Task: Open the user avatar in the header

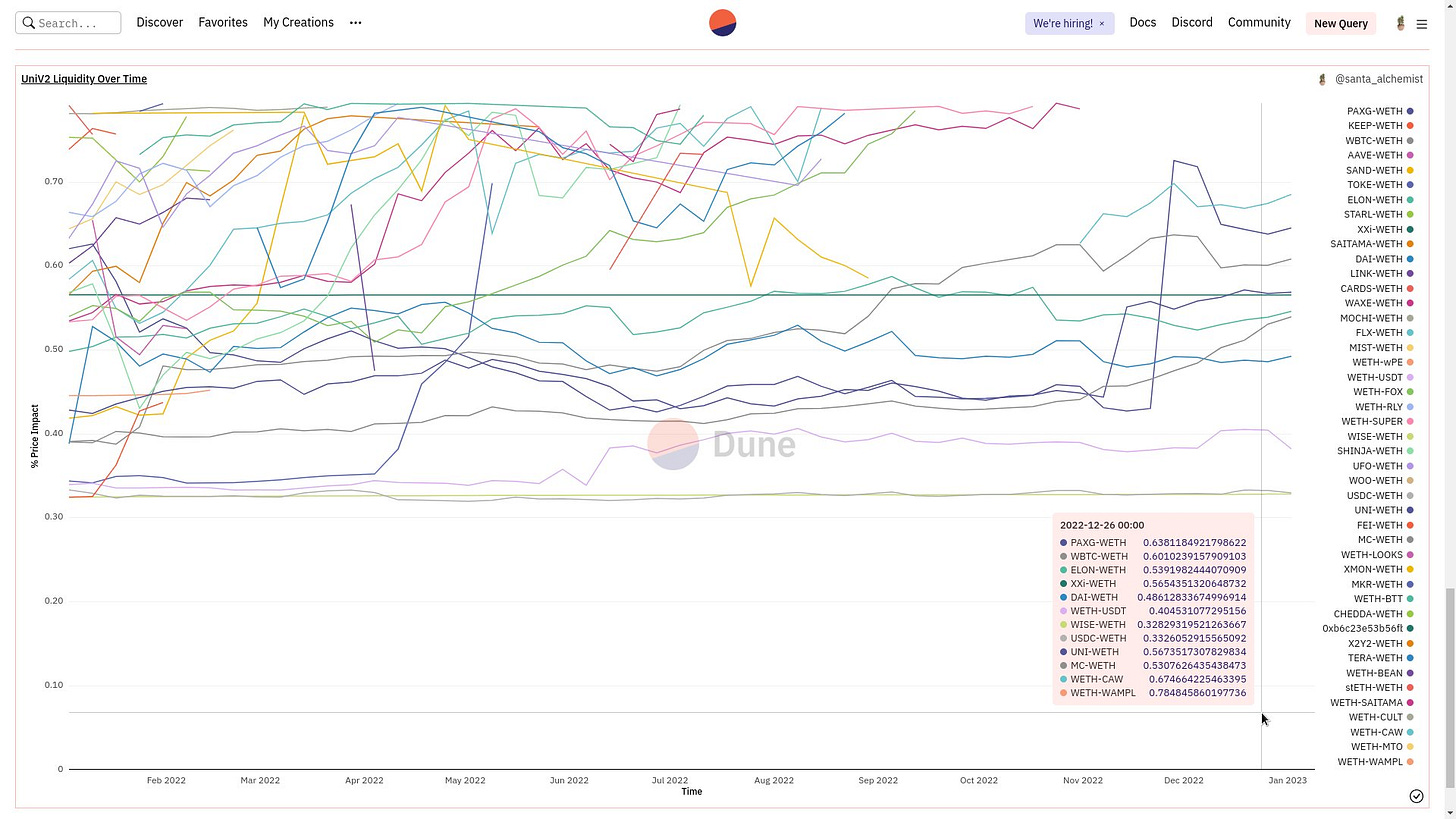Action: 1400,23
